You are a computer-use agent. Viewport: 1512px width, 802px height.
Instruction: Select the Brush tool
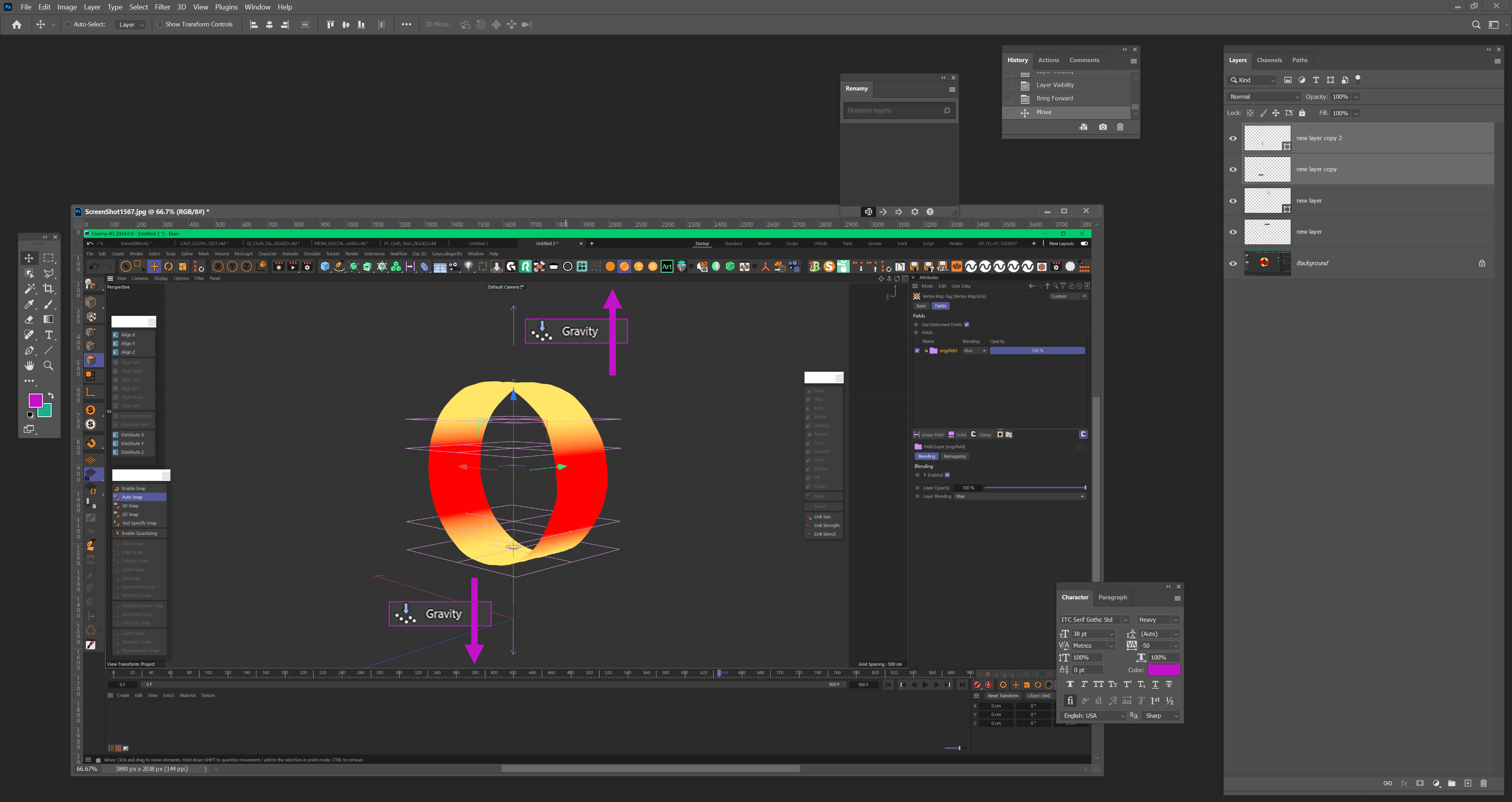pyautogui.click(x=49, y=304)
